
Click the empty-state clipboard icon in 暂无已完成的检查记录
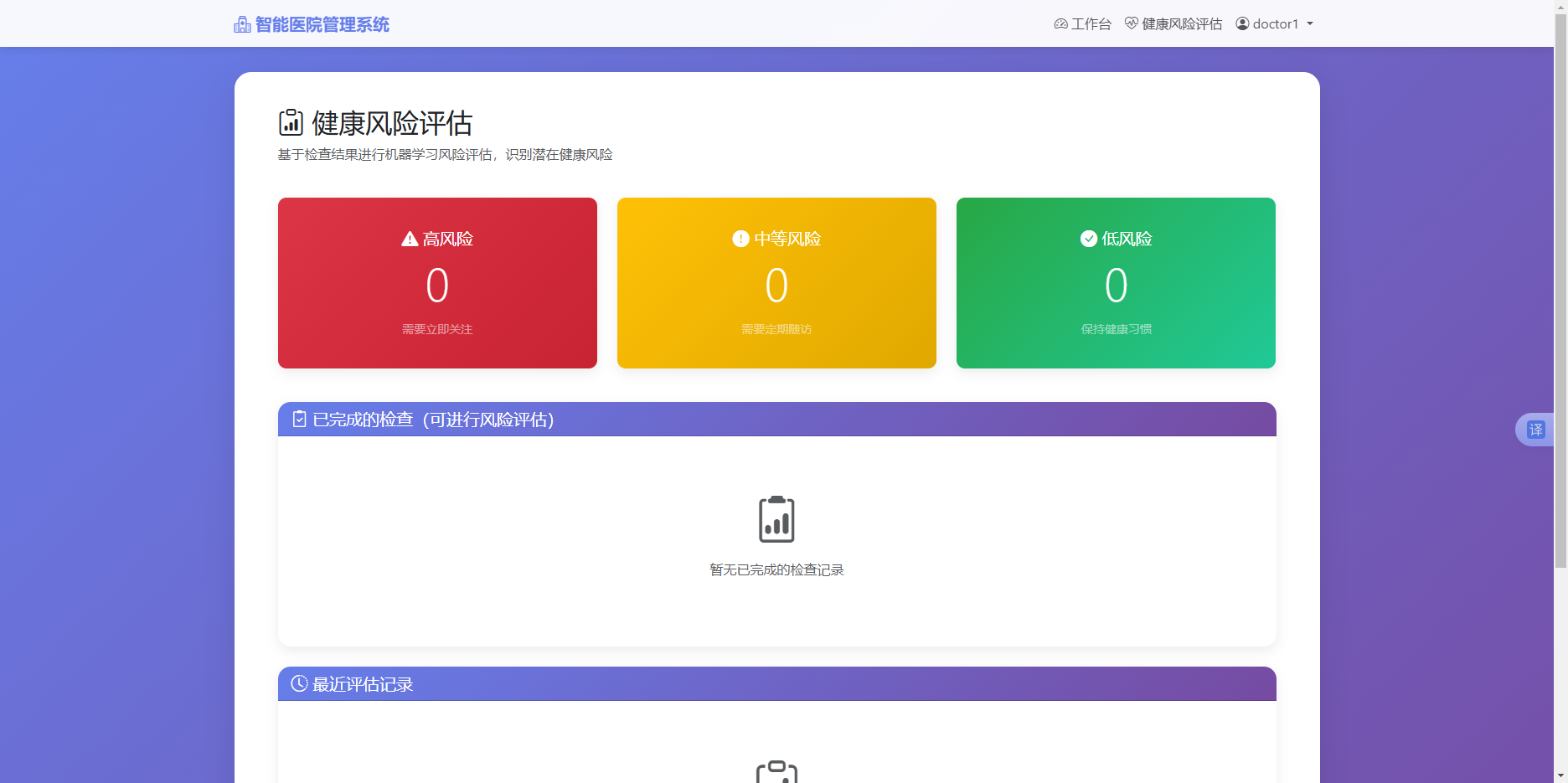776,519
